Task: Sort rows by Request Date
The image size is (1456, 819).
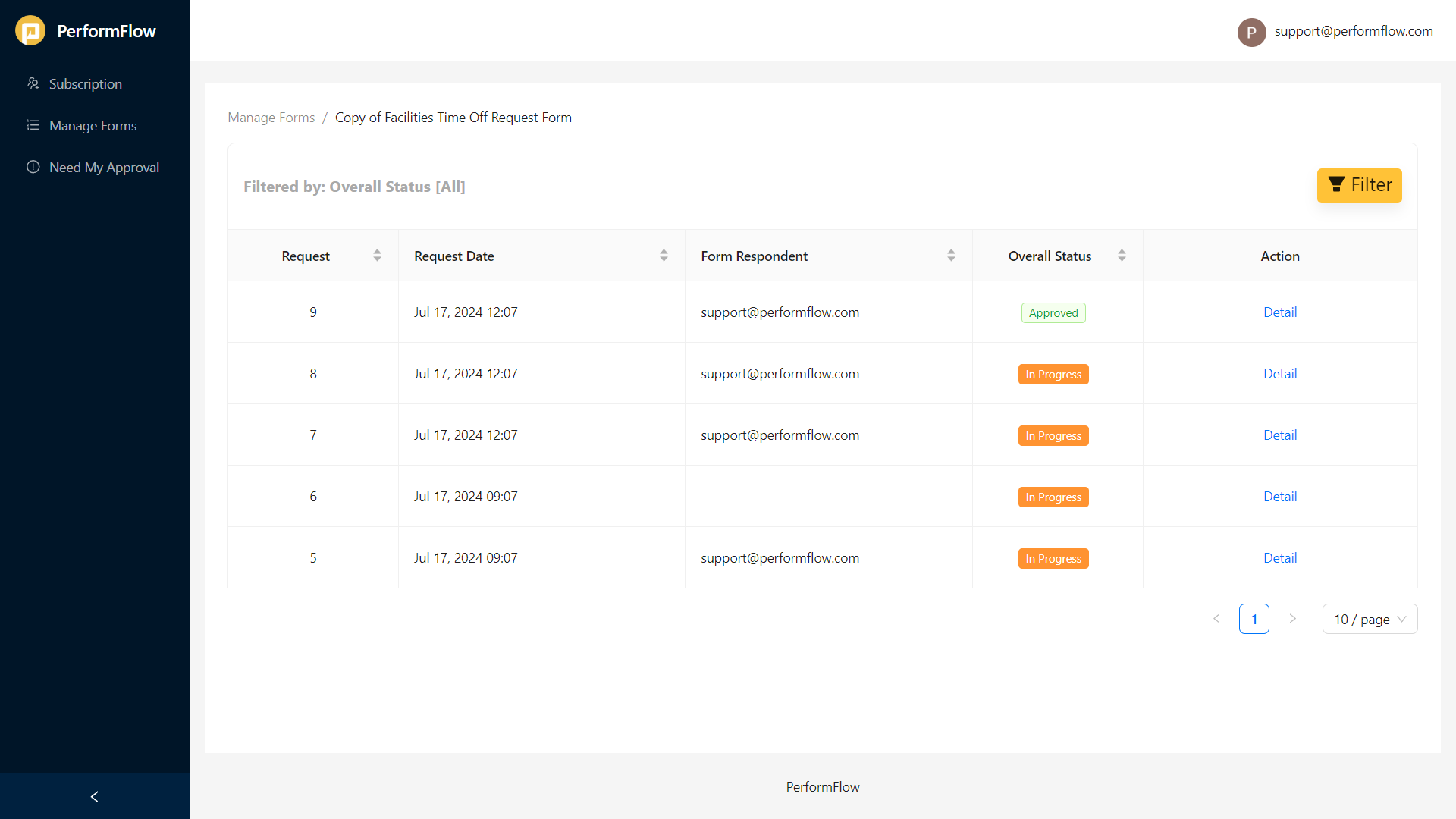Action: coord(664,256)
